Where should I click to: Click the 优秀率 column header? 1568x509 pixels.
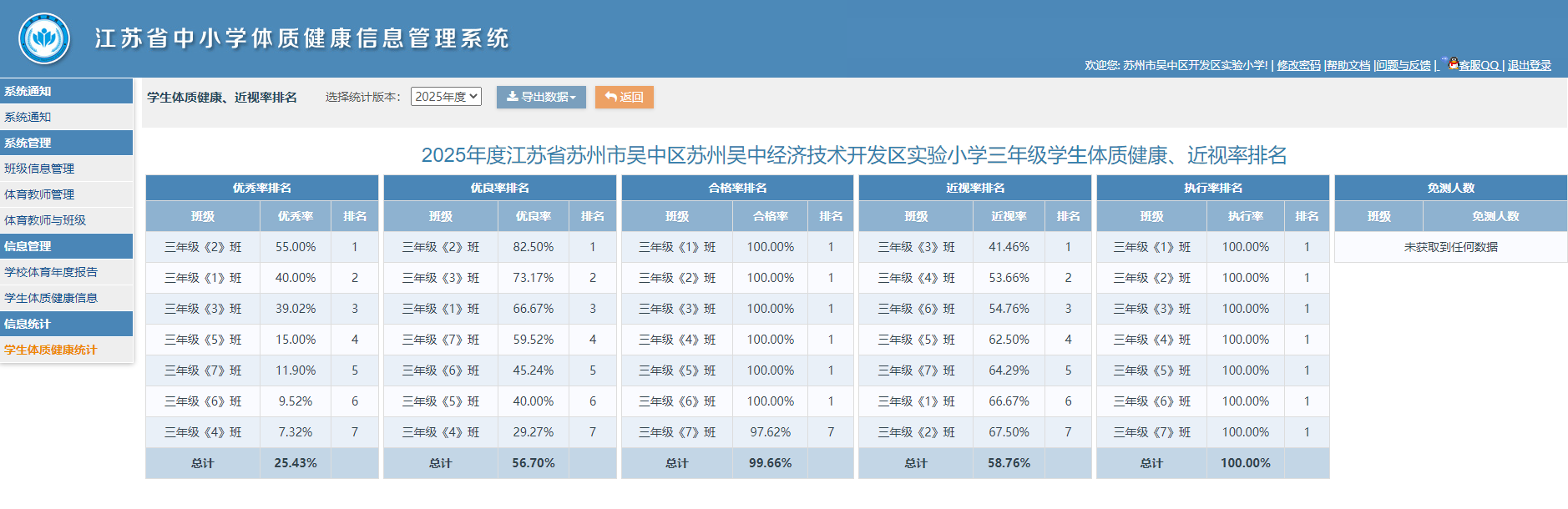coord(296,216)
